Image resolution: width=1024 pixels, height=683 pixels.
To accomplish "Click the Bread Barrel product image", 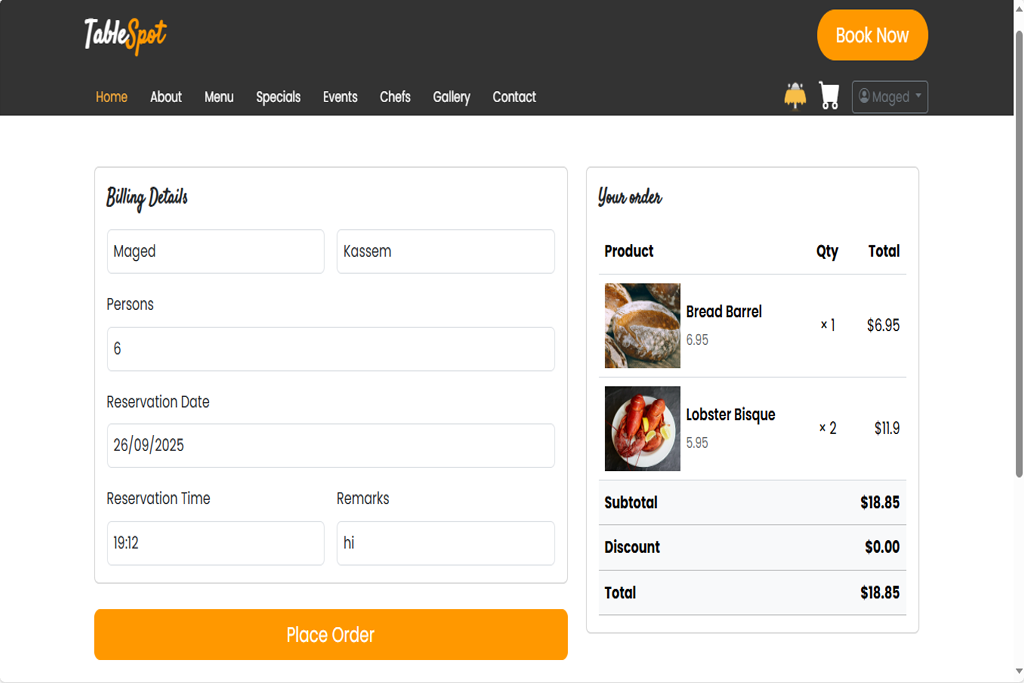I will tap(642, 325).
